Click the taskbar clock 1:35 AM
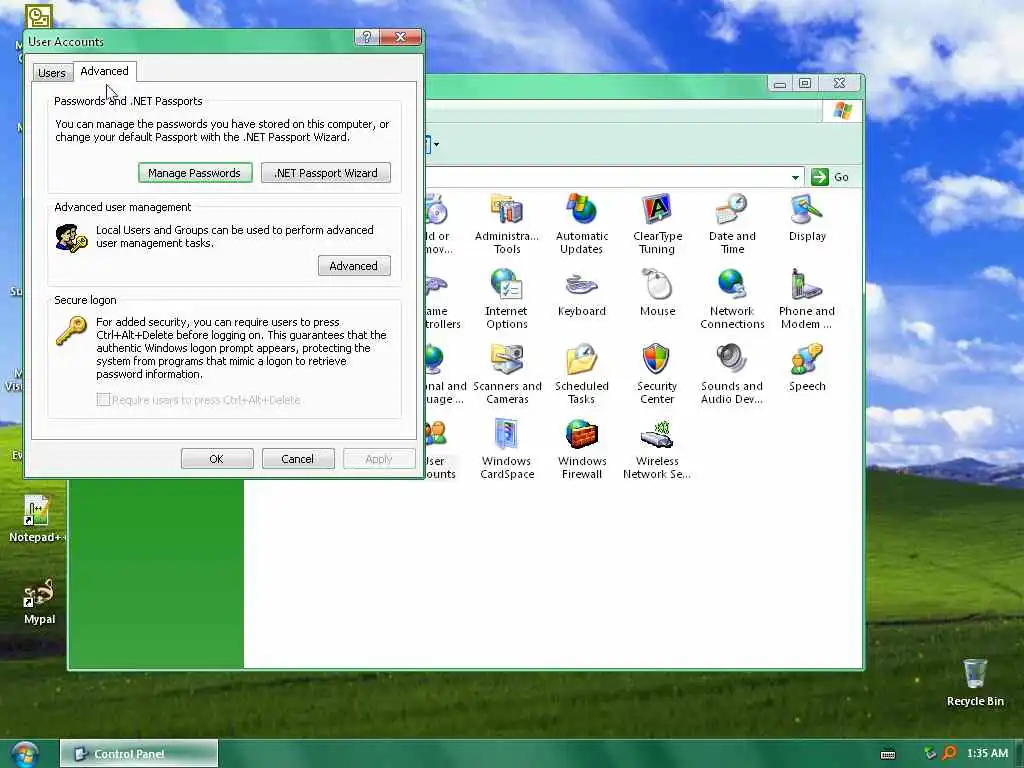This screenshot has width=1024, height=768. [987, 753]
